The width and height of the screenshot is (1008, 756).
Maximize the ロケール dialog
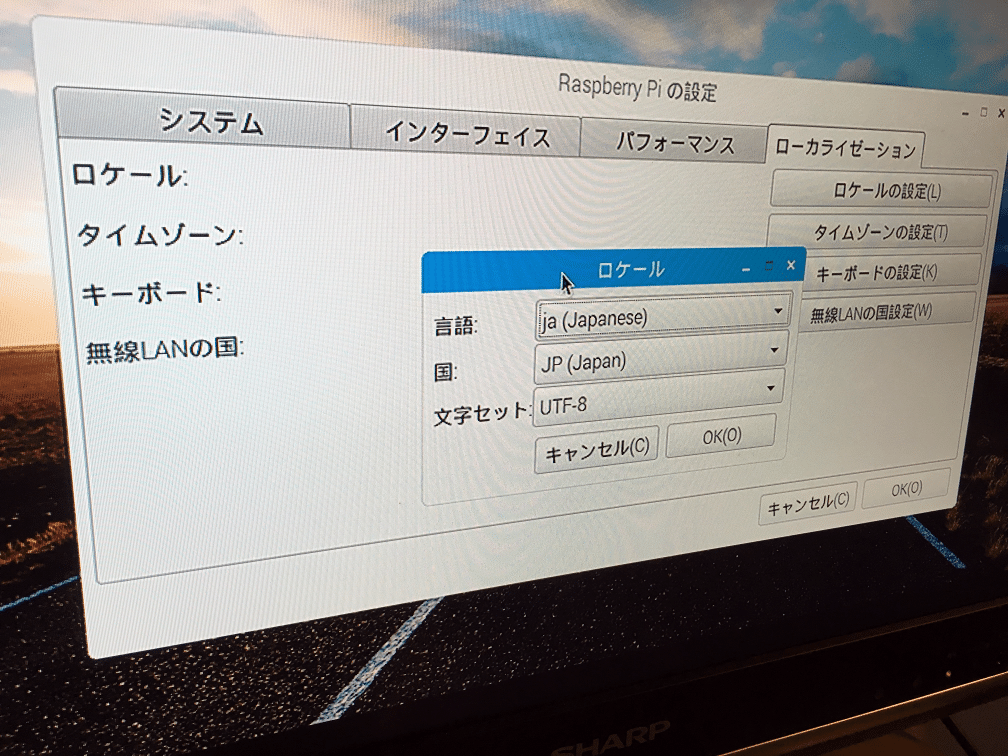coord(769,266)
